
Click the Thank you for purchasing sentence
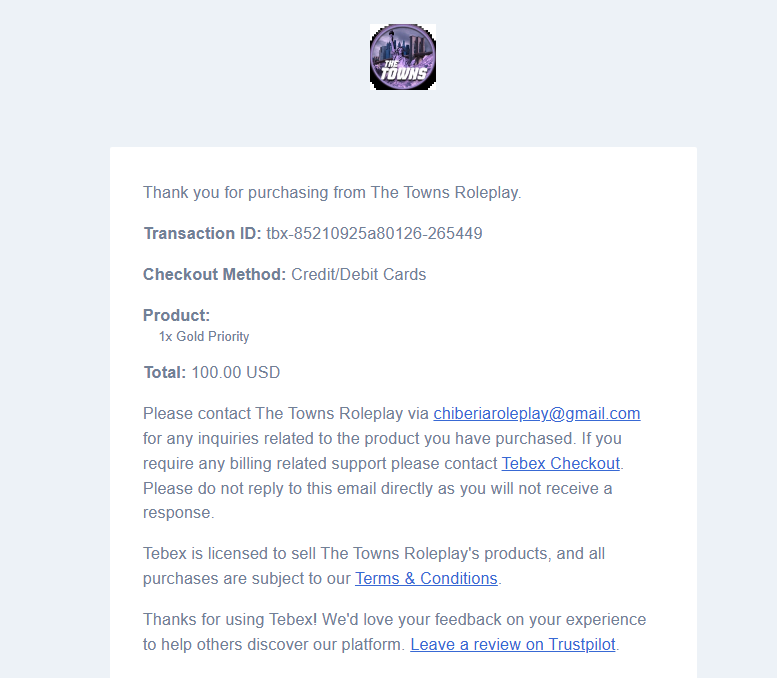point(332,192)
